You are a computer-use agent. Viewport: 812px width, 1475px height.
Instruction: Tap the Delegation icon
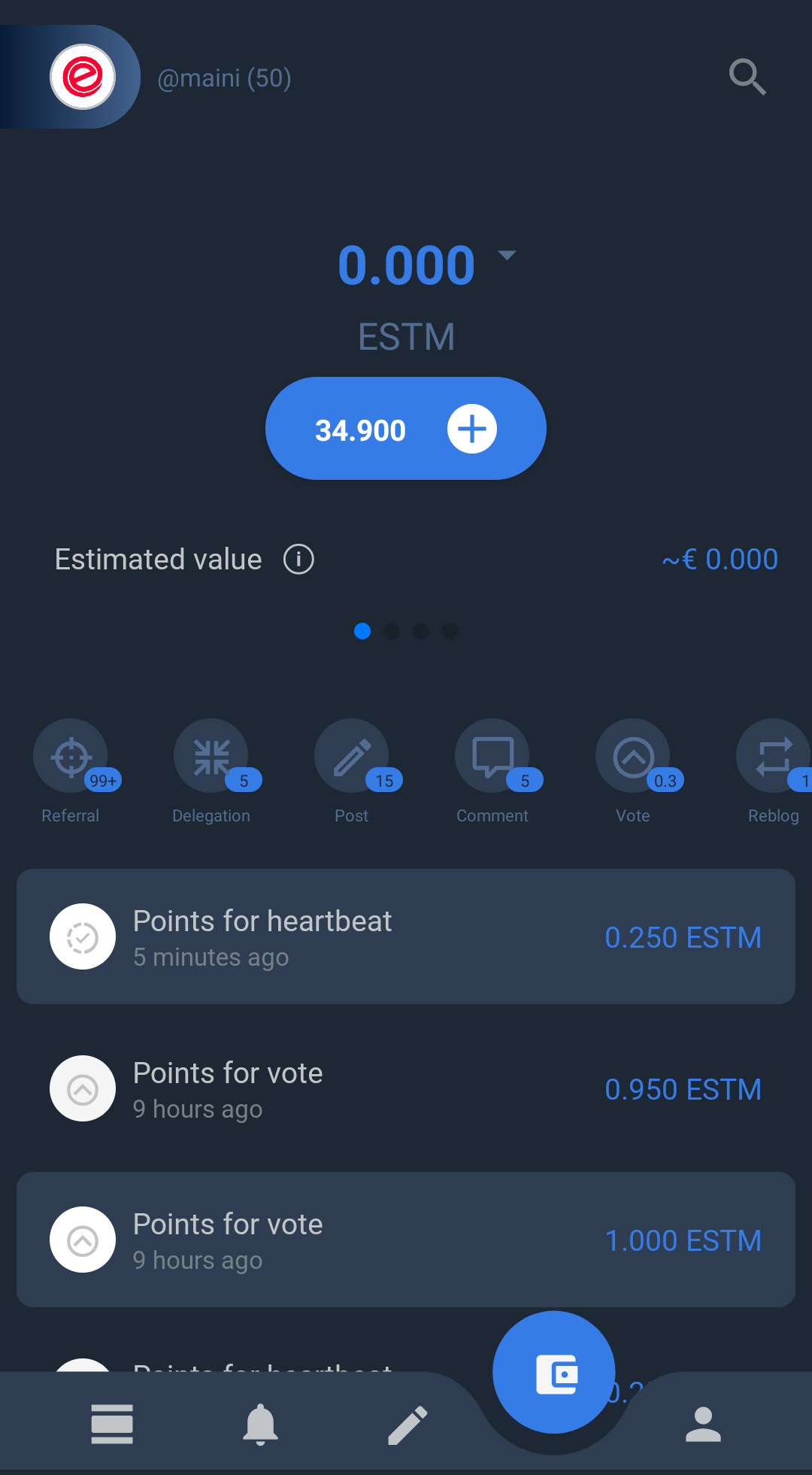click(x=211, y=757)
